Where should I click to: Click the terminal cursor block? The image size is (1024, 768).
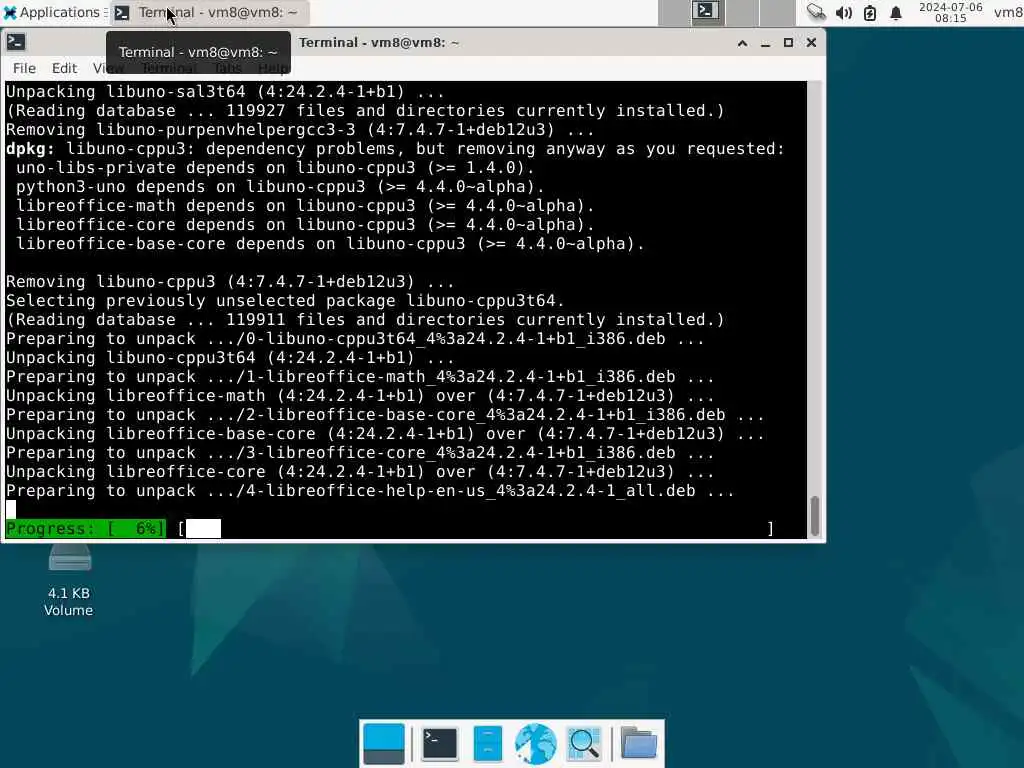pos(10,509)
